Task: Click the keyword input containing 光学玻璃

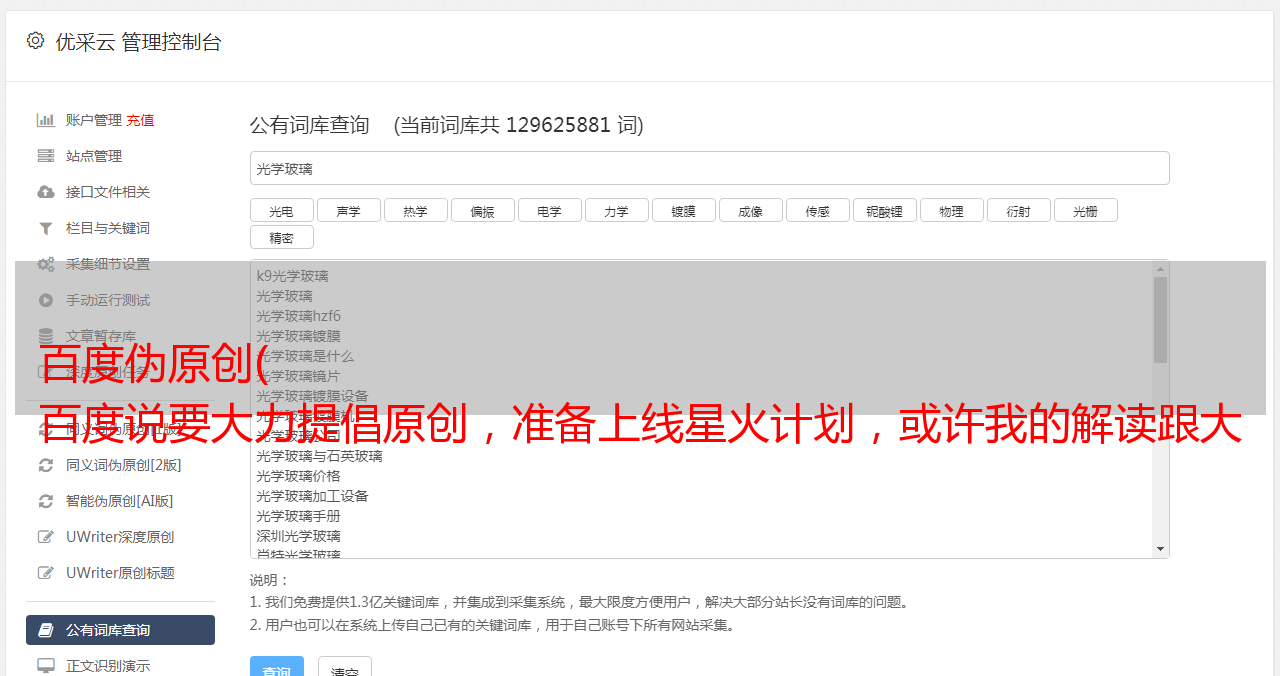Action: [709, 168]
